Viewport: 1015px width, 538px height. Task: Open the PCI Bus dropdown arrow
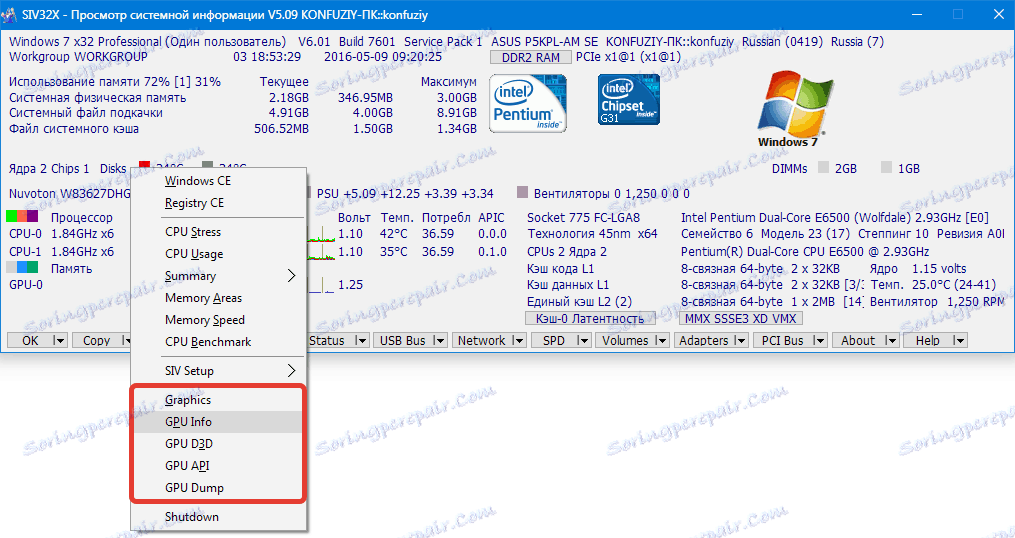(820, 341)
